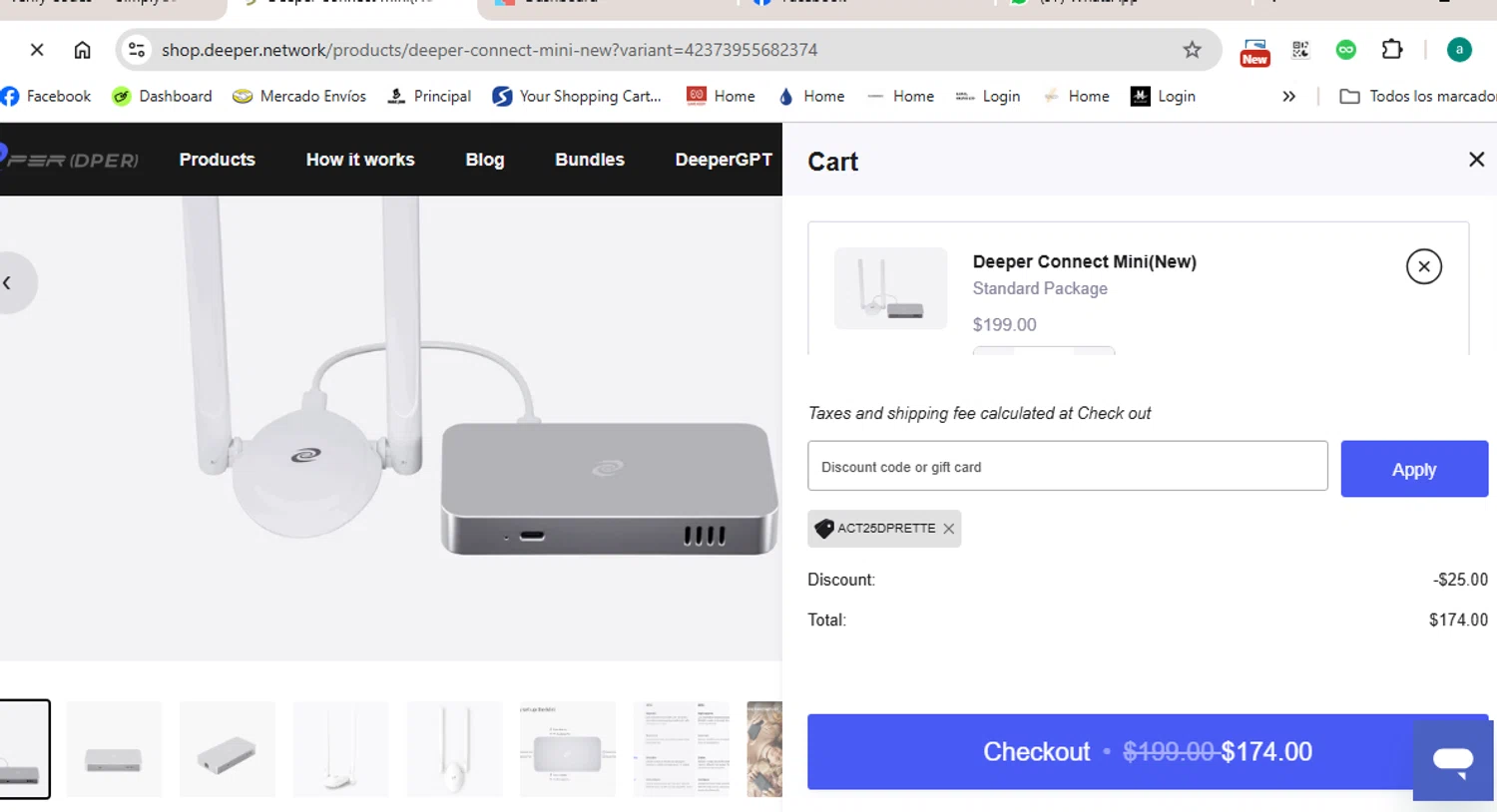Click the Standard Package variant text
This screenshot has width=1497, height=812.
(x=1040, y=288)
